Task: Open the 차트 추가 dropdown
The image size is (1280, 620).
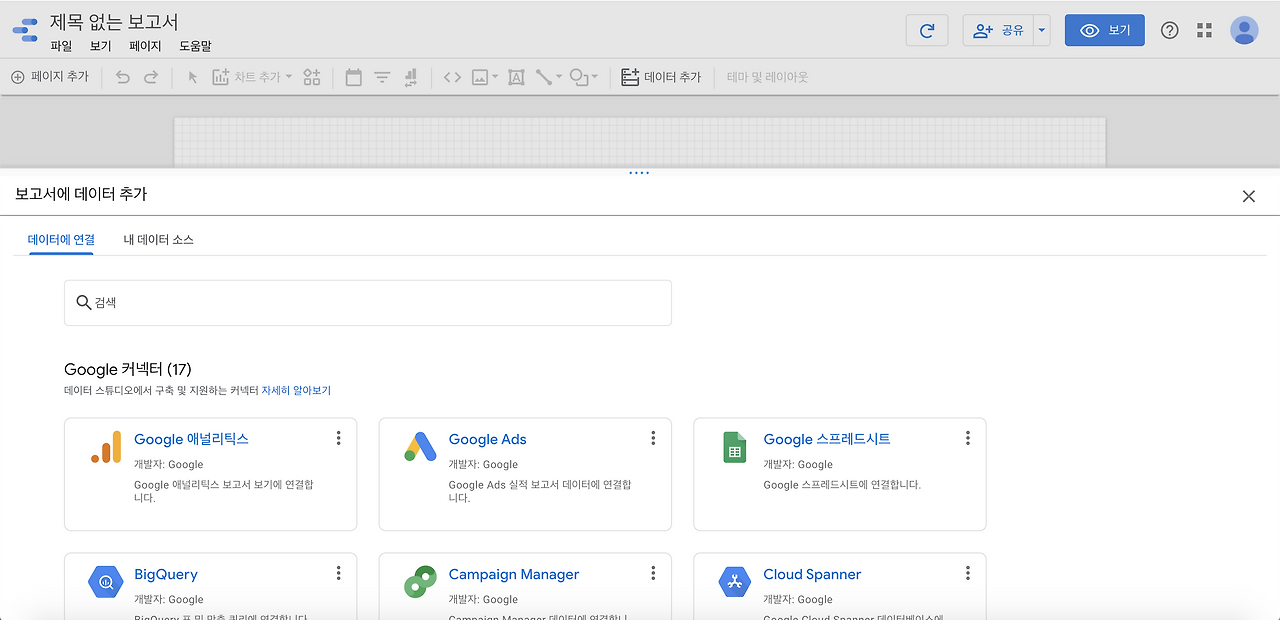Action: (252, 77)
